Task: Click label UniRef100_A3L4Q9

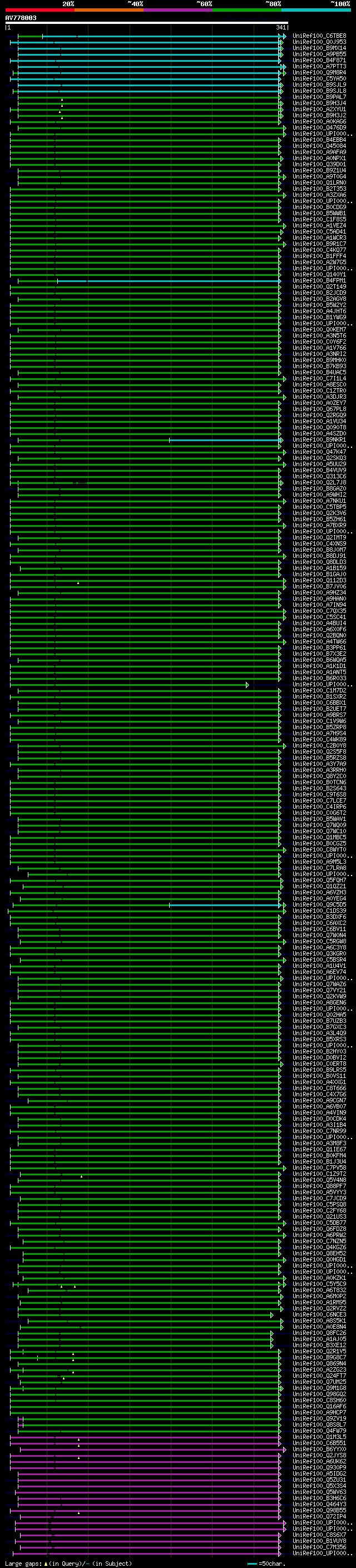Action: coord(319,1033)
